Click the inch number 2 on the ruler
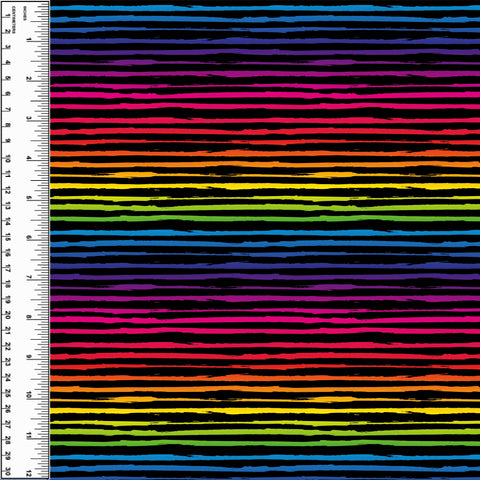The width and height of the screenshot is (480, 480). tap(29, 78)
